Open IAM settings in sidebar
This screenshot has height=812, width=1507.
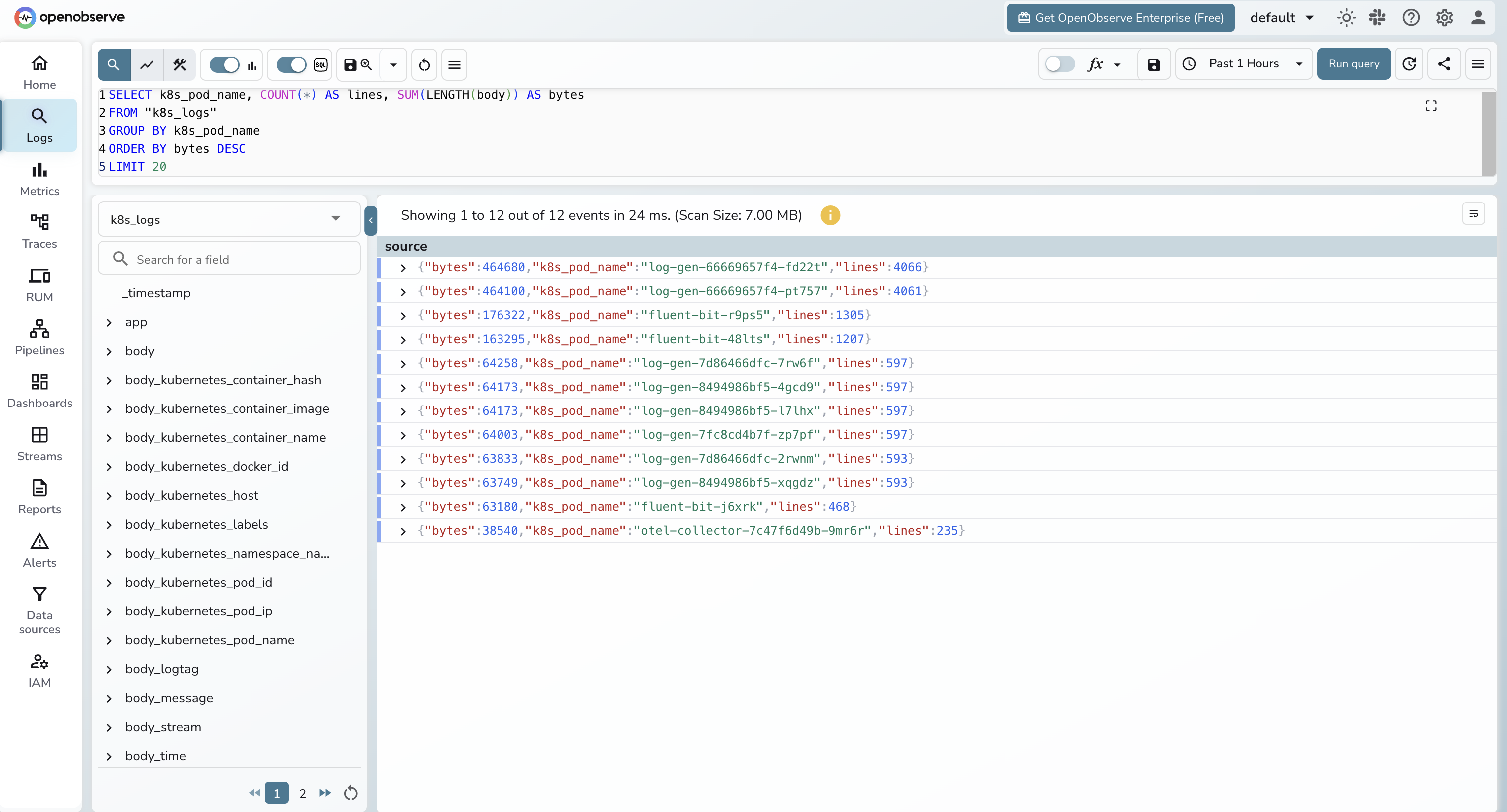point(40,671)
